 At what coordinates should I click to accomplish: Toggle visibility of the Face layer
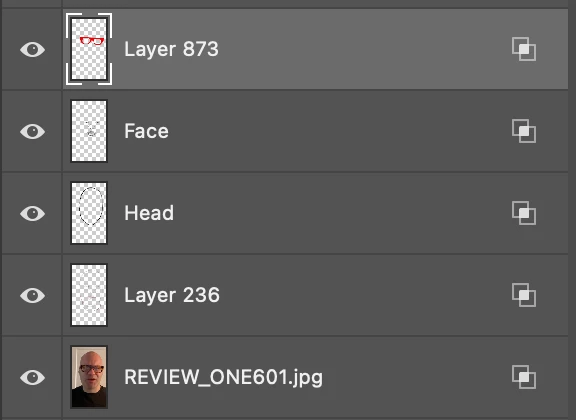32,131
